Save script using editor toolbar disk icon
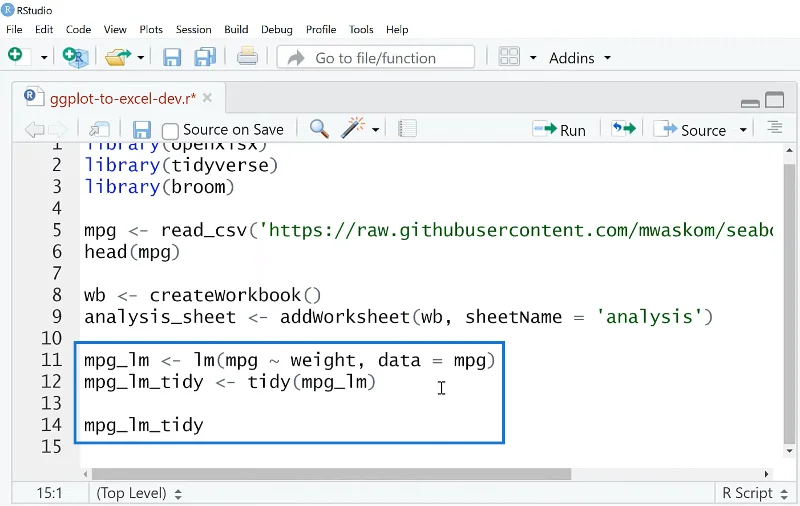This screenshot has height=506, width=800. [x=141, y=130]
